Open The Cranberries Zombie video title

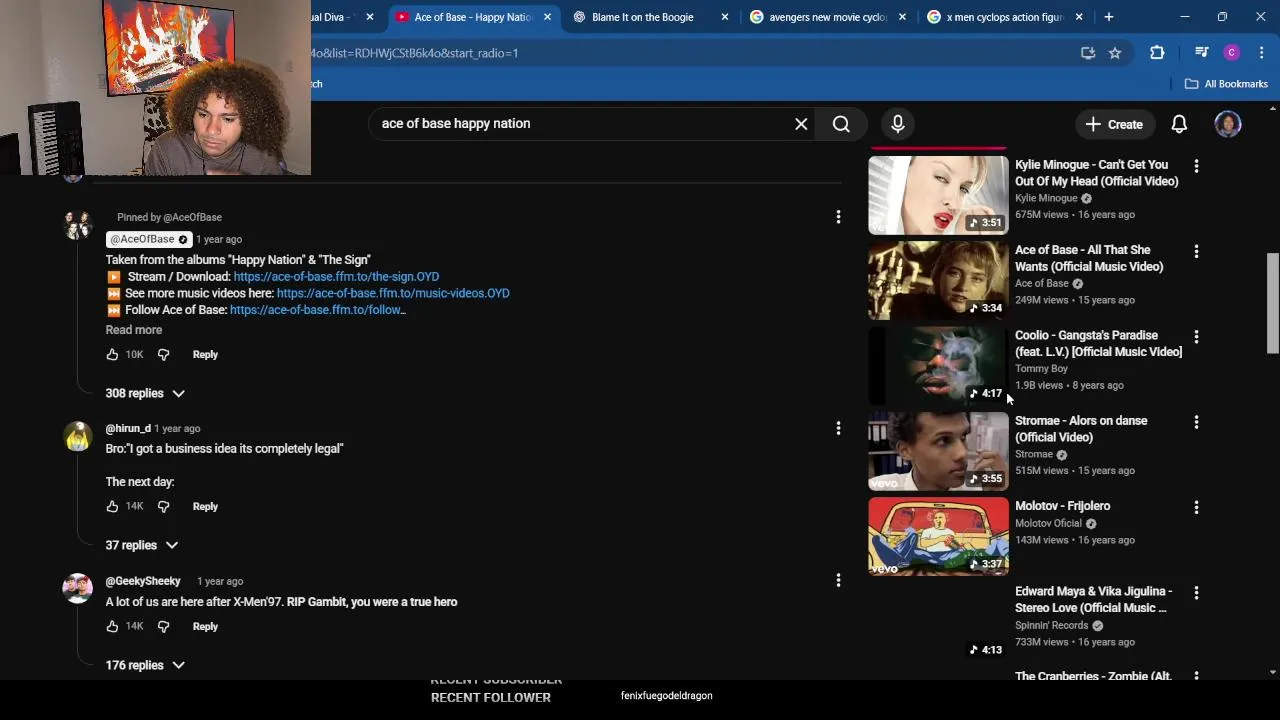point(1093,676)
